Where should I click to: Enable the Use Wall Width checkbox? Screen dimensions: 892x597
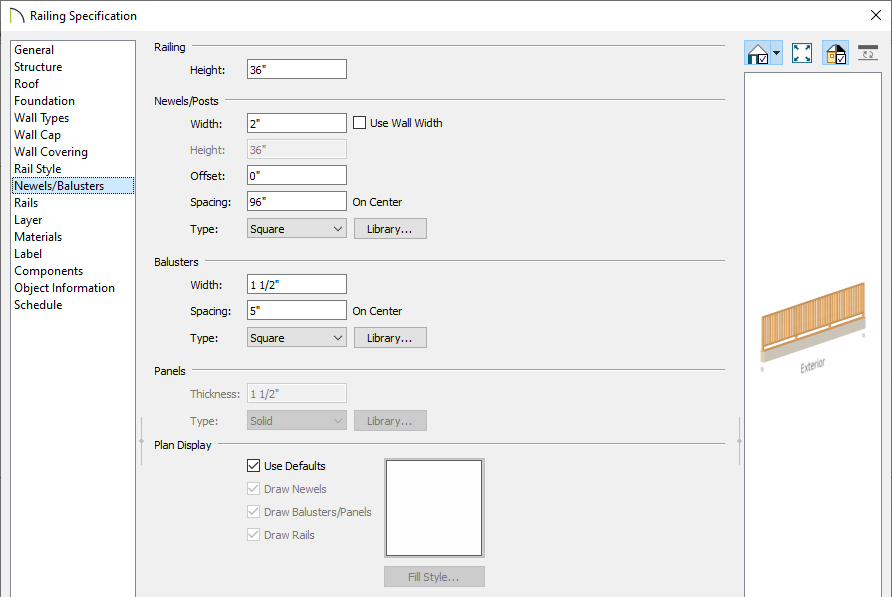point(360,123)
